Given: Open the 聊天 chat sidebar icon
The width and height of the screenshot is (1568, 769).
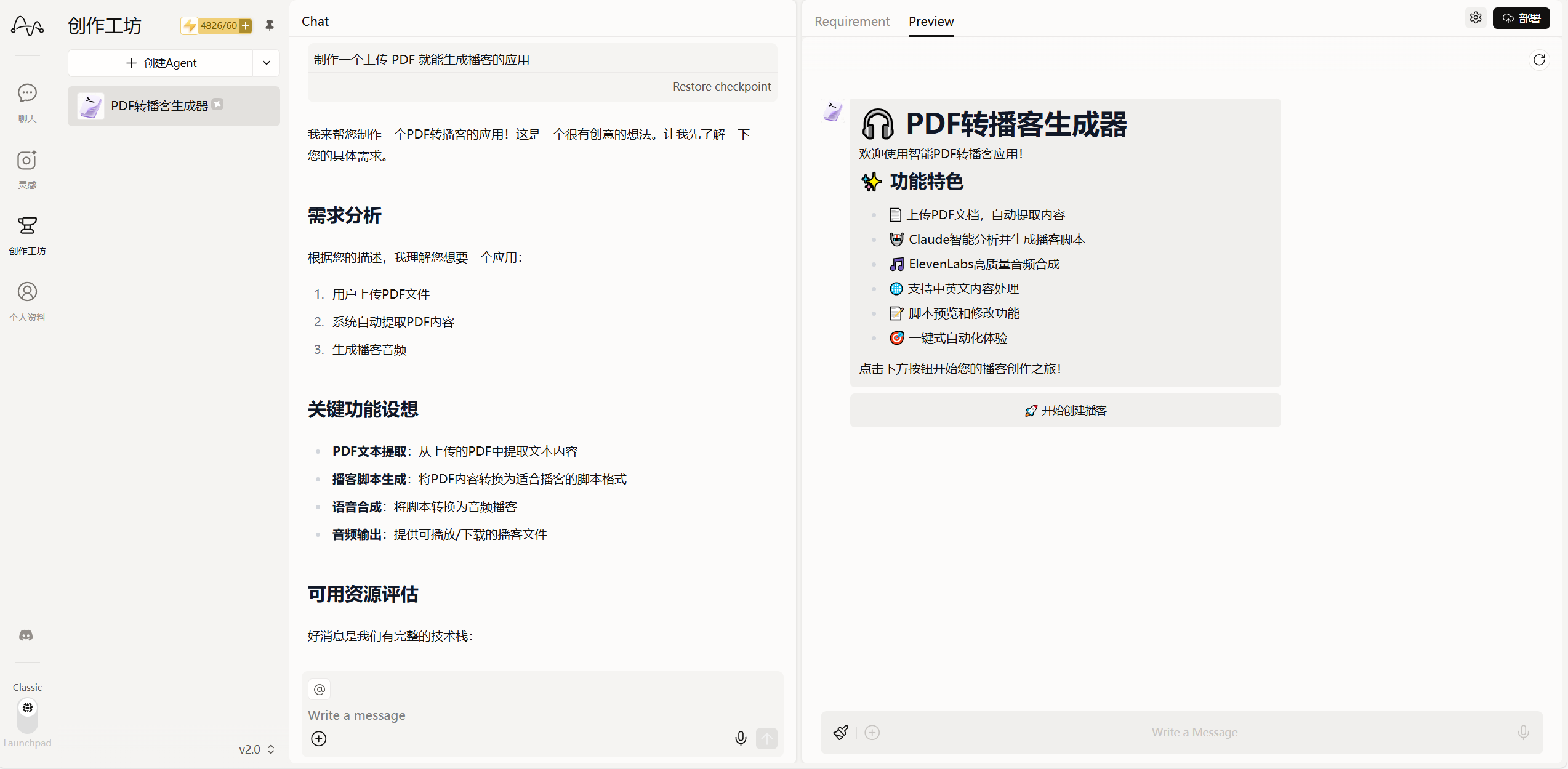Looking at the screenshot, I should point(27,103).
